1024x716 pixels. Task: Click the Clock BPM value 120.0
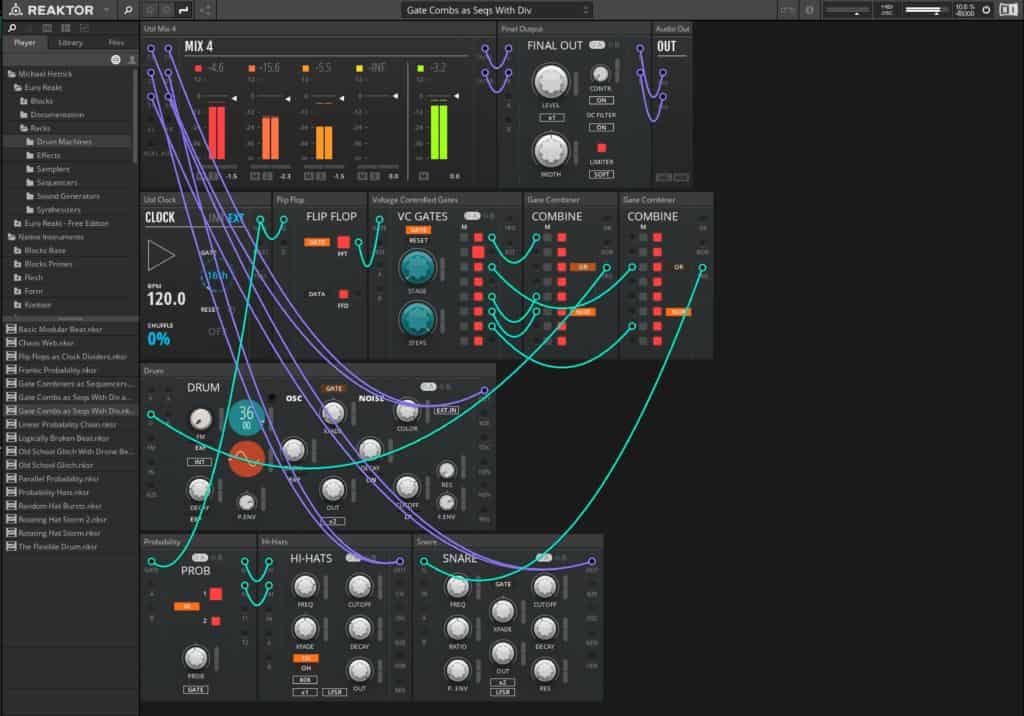click(166, 299)
